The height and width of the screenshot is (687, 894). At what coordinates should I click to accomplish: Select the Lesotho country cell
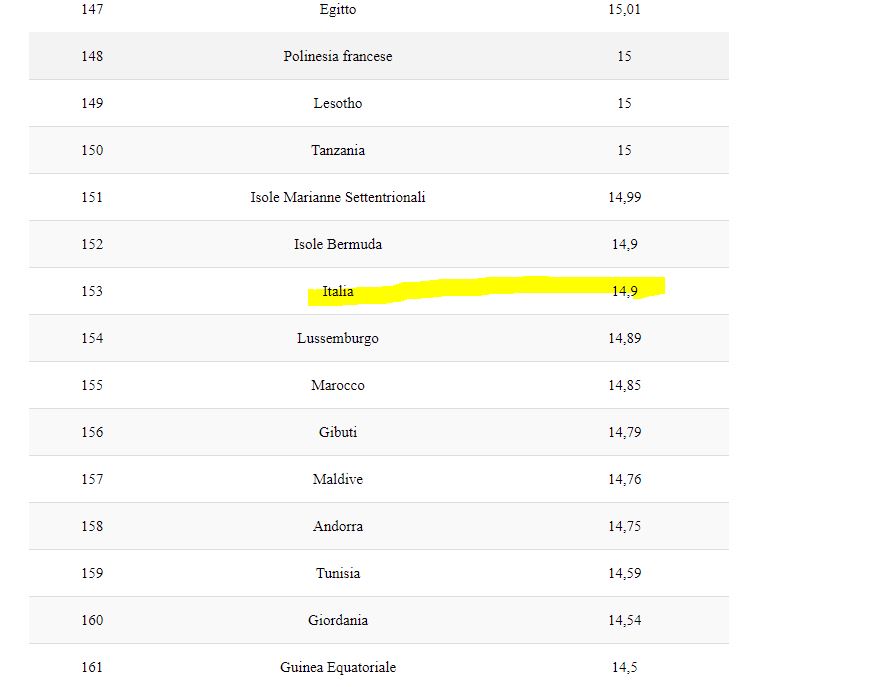338,104
